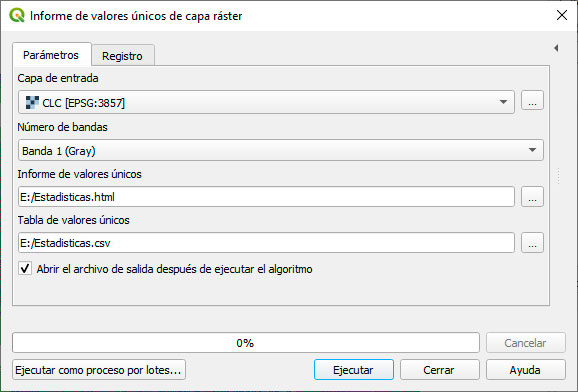This screenshot has width=578, height=392.
Task: Click the QGIS logo icon in title bar
Action: 17,15
